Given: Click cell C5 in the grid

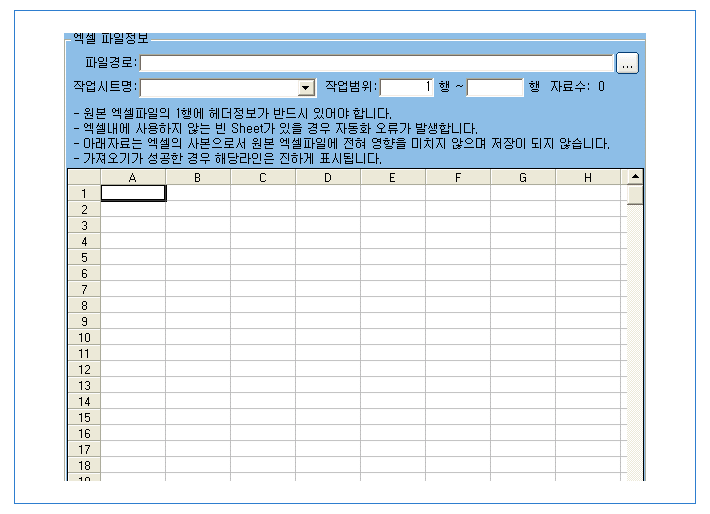Looking at the screenshot, I should (263, 257).
